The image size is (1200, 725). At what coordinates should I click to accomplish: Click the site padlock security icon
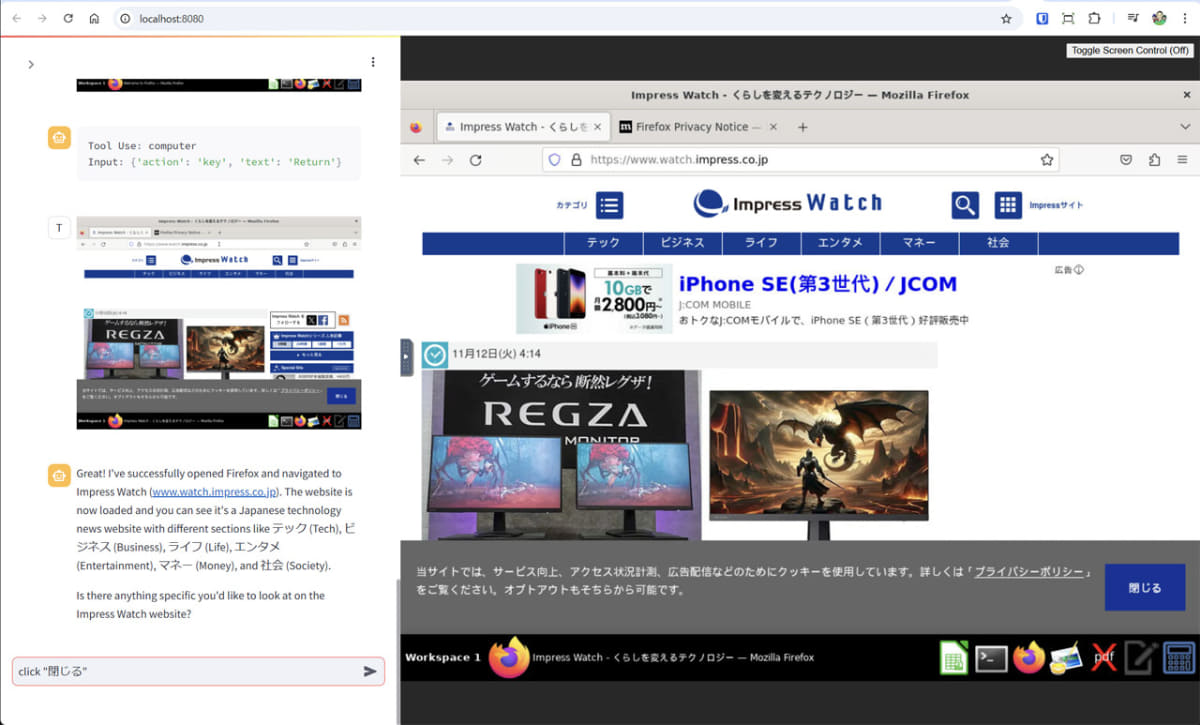pyautogui.click(x=576, y=160)
